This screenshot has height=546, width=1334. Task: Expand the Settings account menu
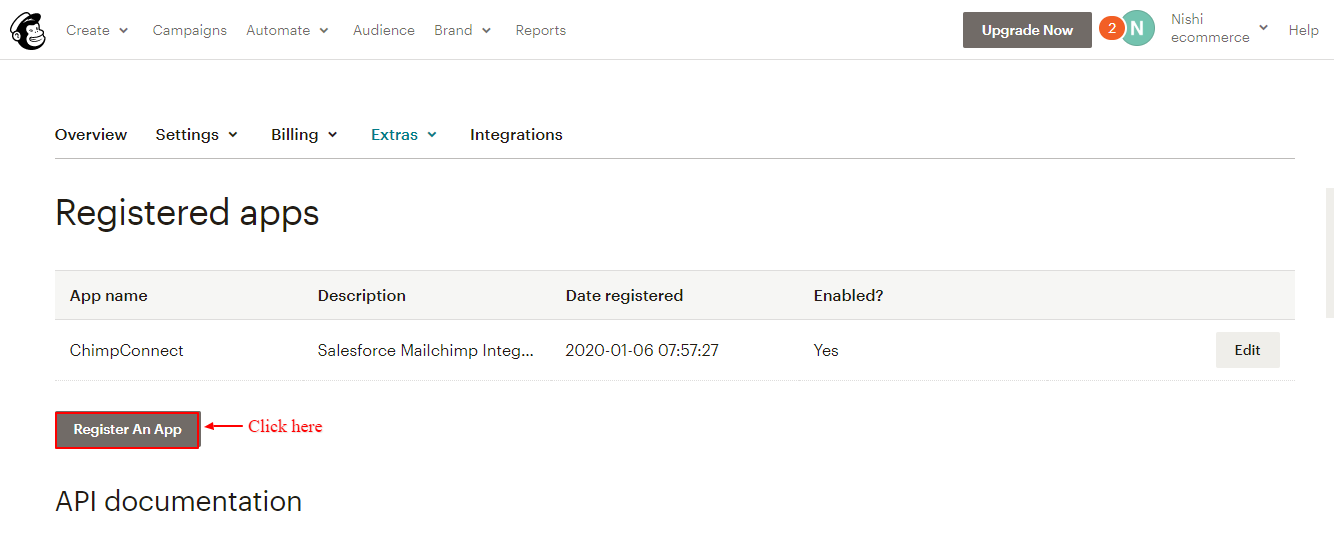pyautogui.click(x=197, y=134)
